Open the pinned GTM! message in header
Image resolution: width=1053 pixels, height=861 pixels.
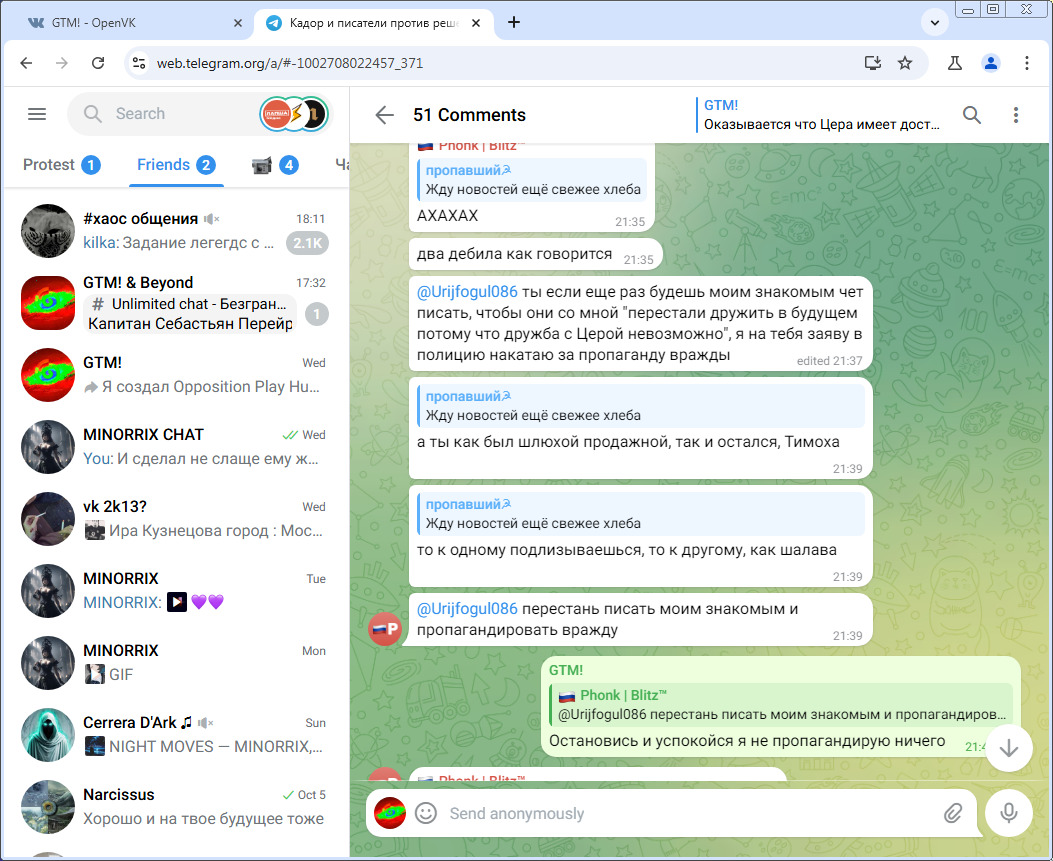pos(820,115)
